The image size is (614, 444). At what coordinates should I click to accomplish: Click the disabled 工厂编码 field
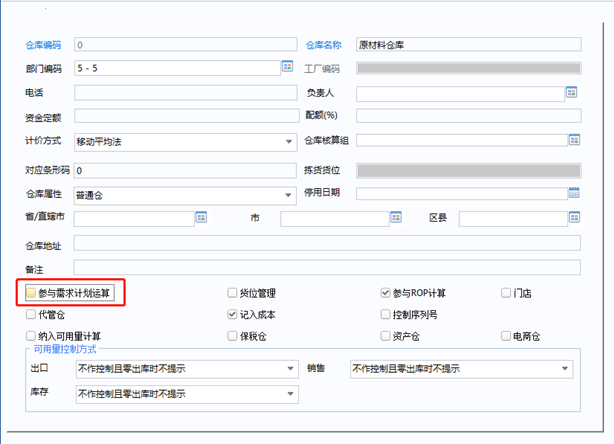coord(469,68)
